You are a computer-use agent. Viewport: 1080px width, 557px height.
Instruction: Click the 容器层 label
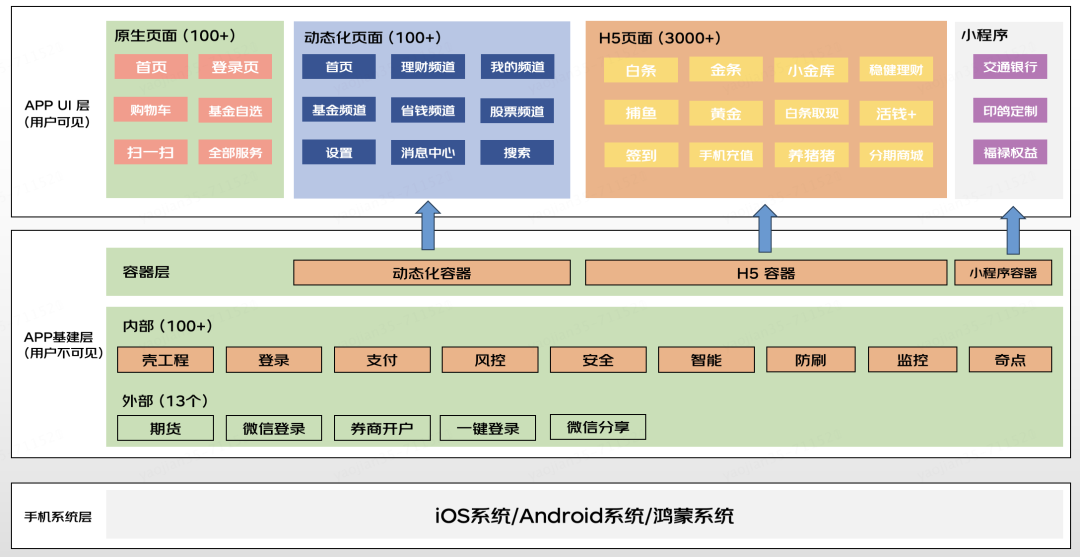146,272
